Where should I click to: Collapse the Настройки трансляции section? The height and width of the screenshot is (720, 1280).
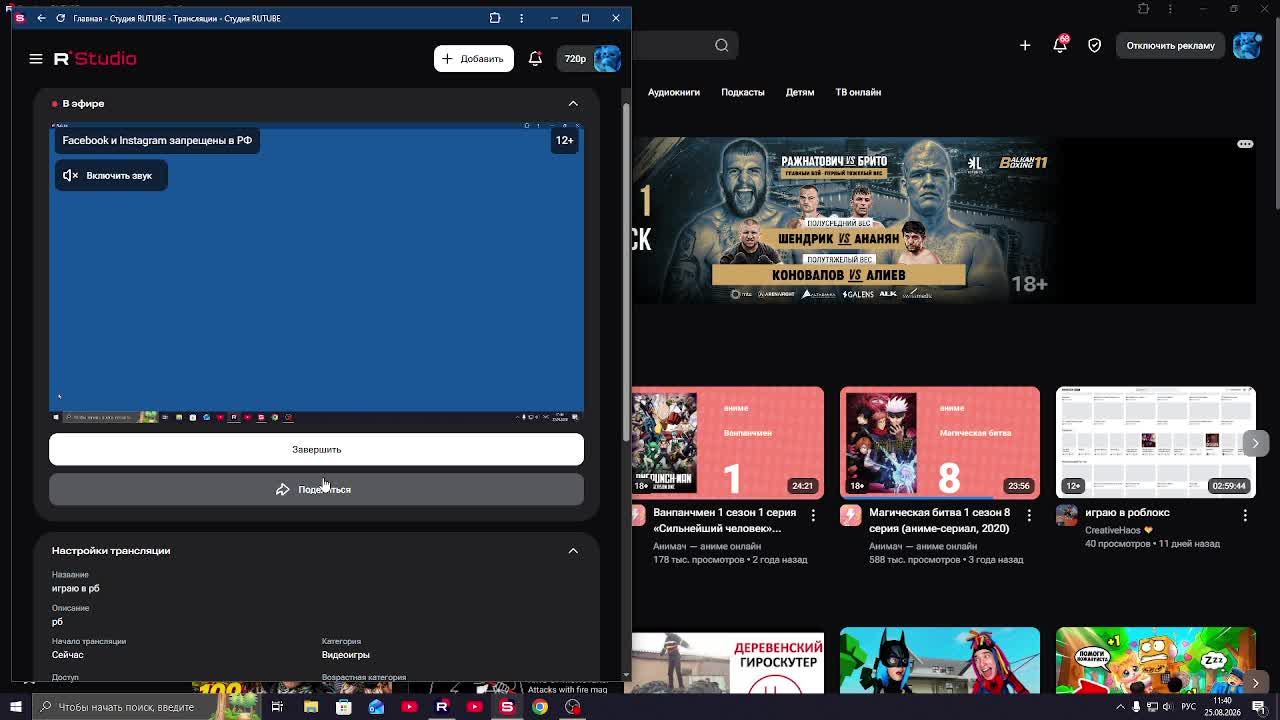[573, 551]
